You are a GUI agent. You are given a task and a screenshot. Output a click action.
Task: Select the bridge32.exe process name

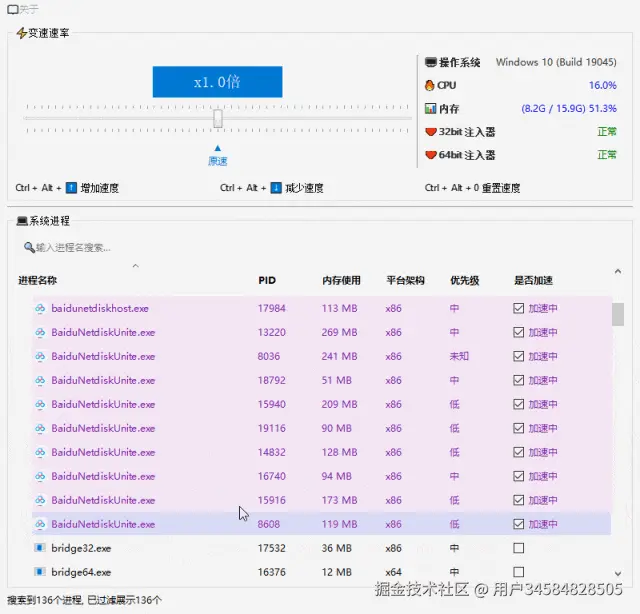coord(81,548)
